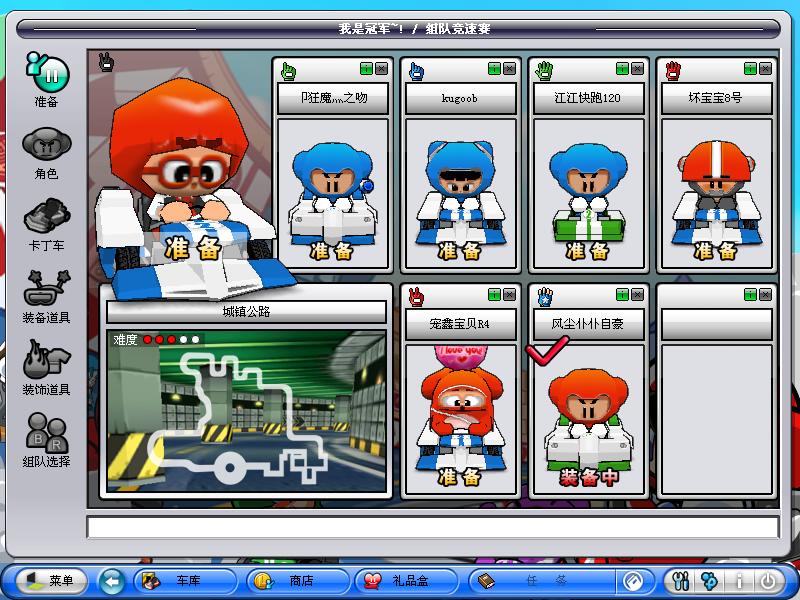The width and height of the screenshot is (800, 600).
Task: Click the blue glove icon above kugoob
Action: pos(416,71)
